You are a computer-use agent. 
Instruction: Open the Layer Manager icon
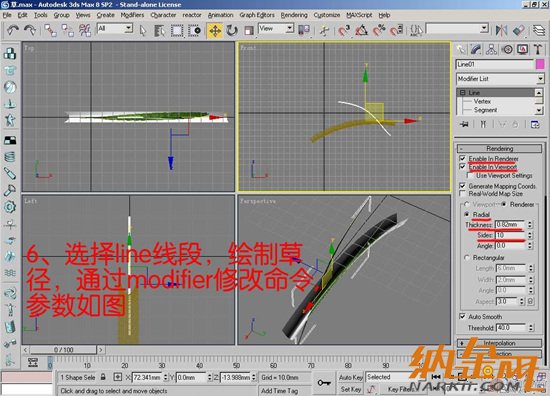pyautogui.click(x=539, y=31)
